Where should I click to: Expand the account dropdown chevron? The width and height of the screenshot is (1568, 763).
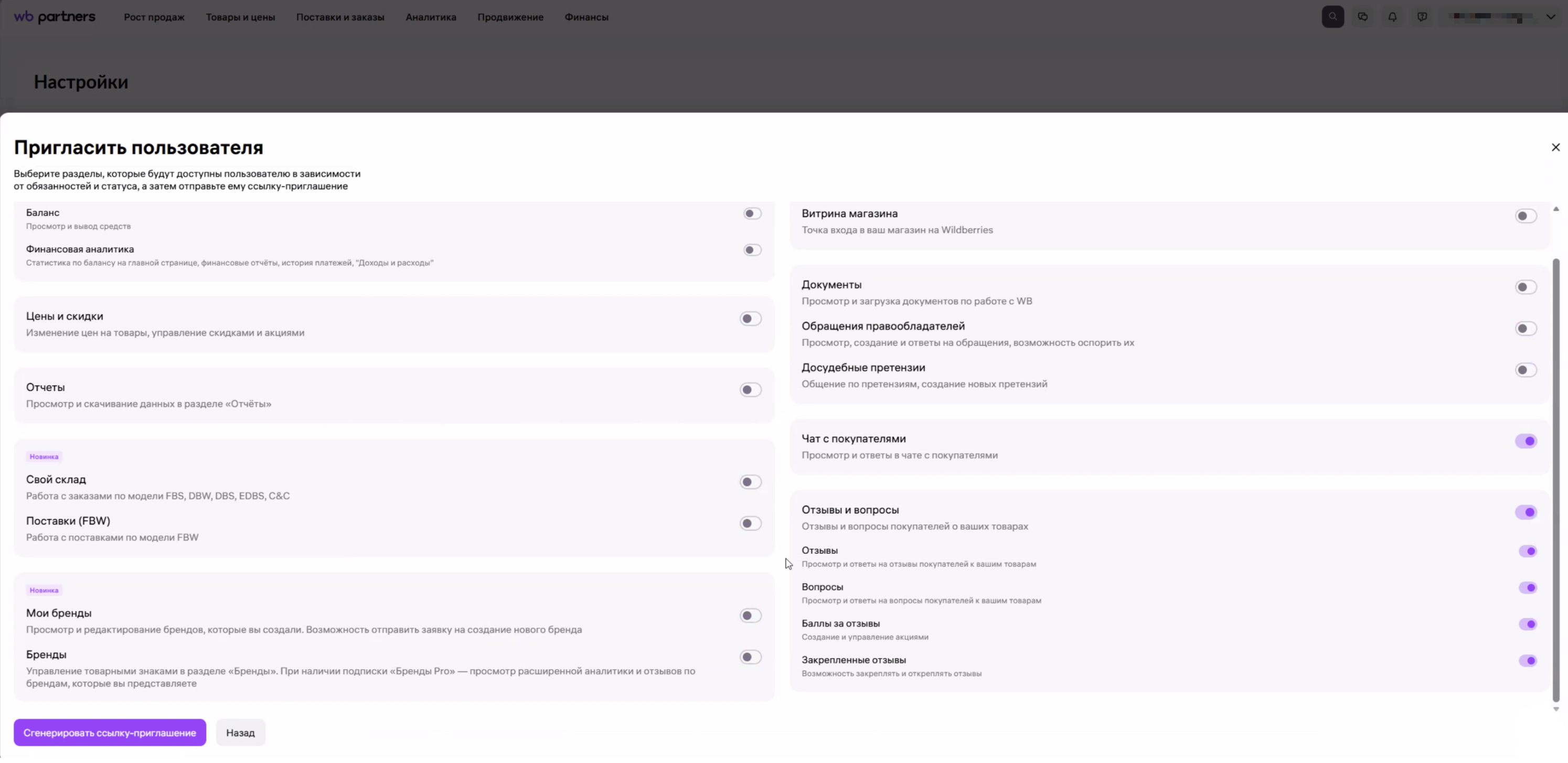click(1550, 17)
